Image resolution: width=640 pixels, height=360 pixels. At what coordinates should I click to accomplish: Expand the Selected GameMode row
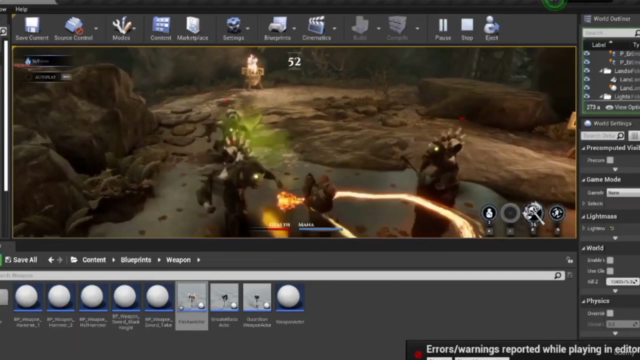click(x=584, y=203)
